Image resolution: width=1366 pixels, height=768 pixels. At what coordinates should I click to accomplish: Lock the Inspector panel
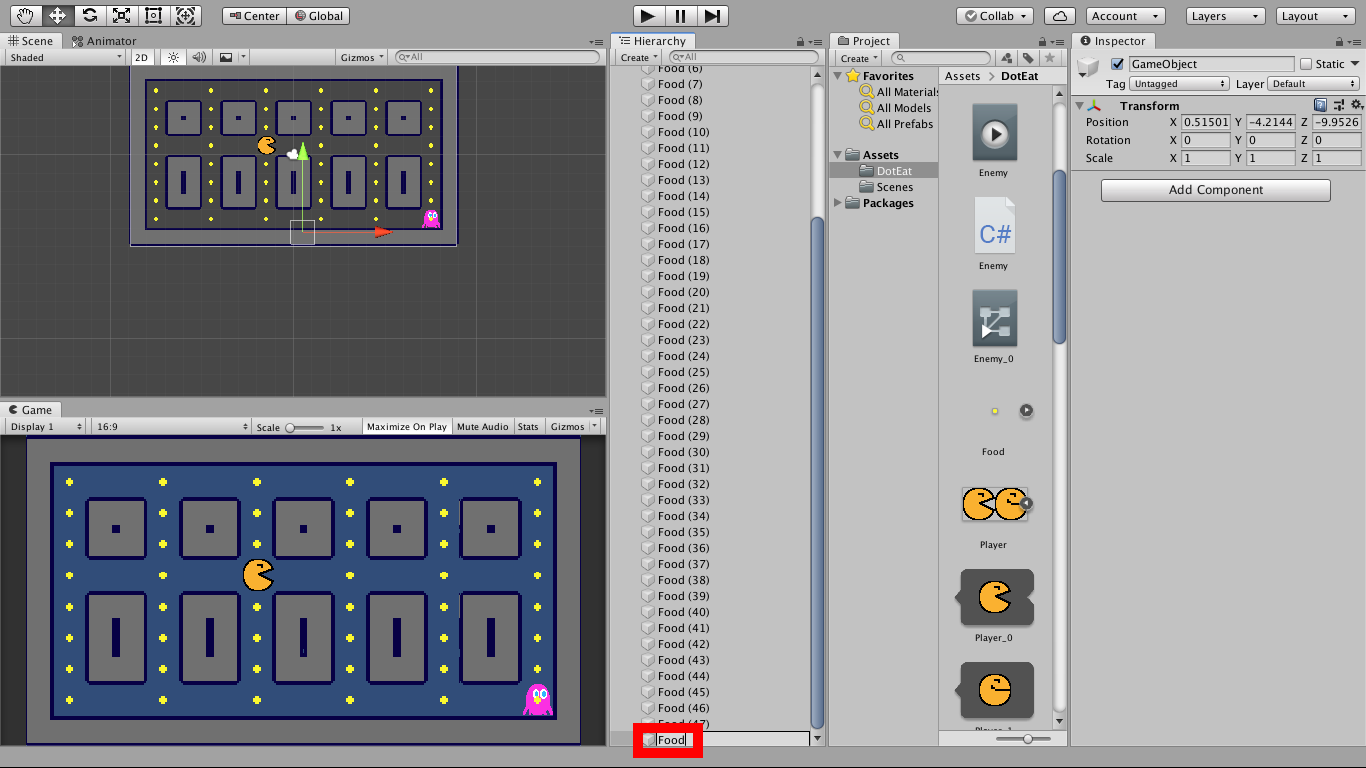point(1340,42)
